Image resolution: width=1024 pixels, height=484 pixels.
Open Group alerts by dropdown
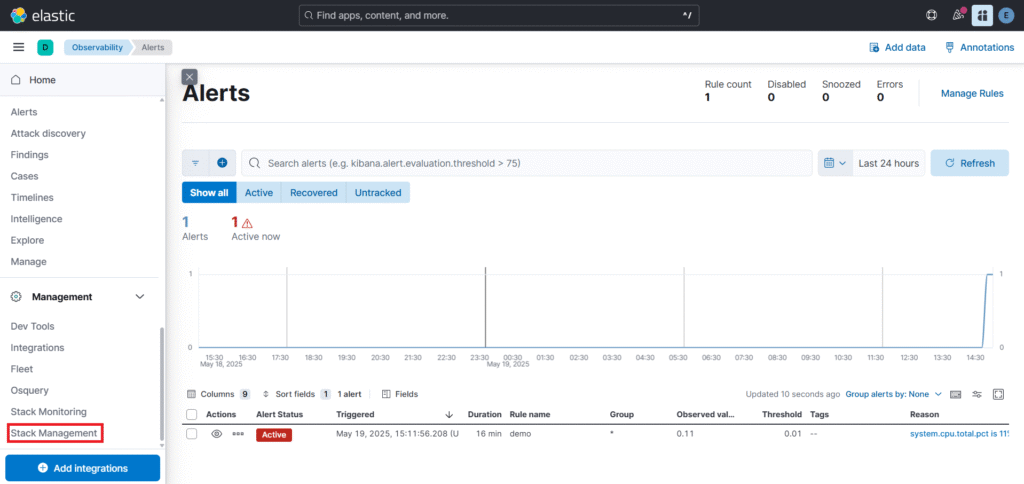coord(893,394)
